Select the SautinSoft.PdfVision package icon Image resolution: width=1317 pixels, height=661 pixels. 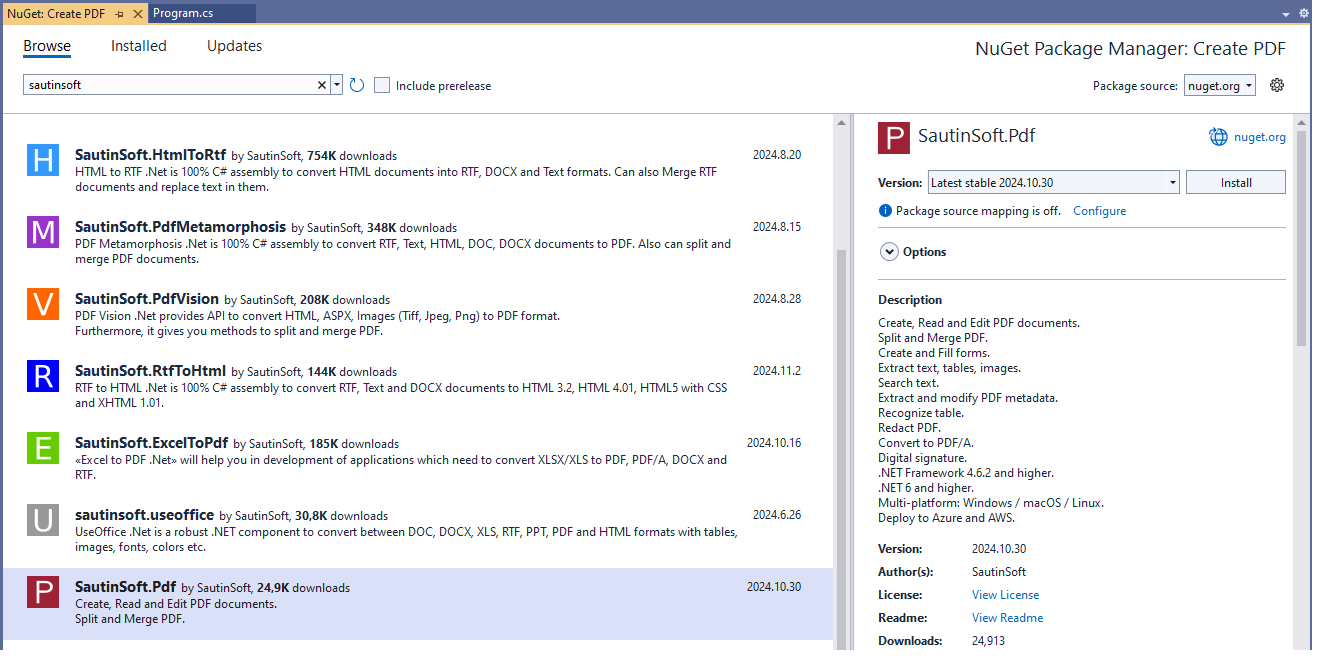(x=42, y=304)
